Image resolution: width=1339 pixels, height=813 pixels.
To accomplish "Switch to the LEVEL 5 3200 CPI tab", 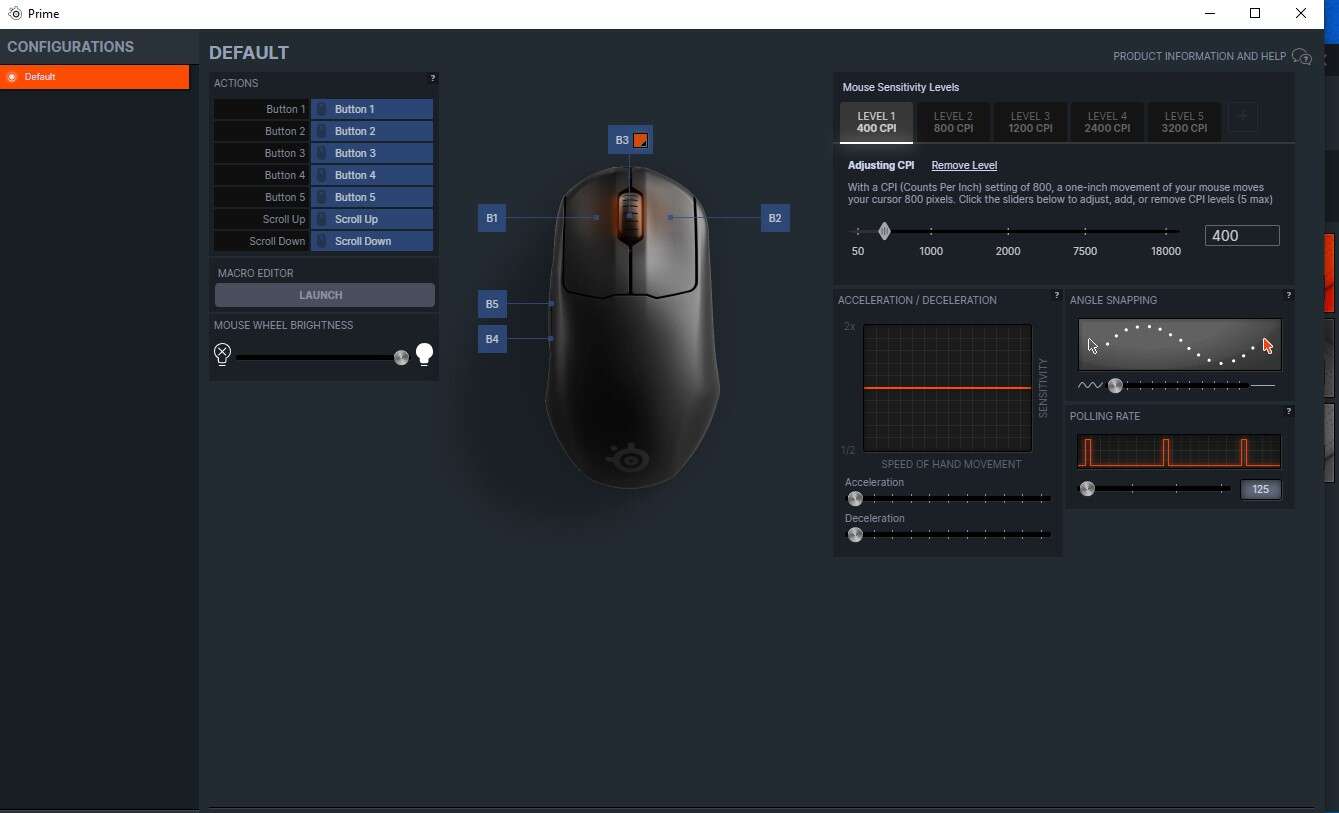I will [x=1184, y=122].
